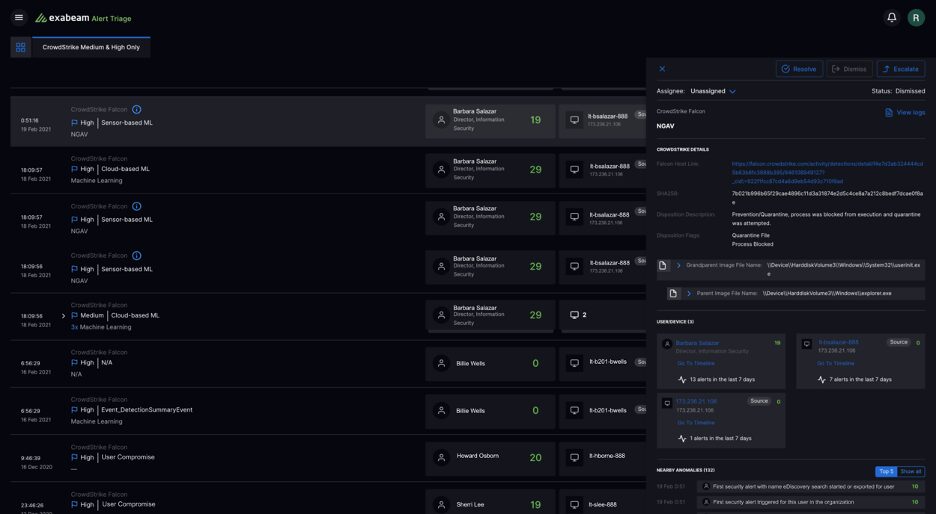Escalate the selected alert

900,69
